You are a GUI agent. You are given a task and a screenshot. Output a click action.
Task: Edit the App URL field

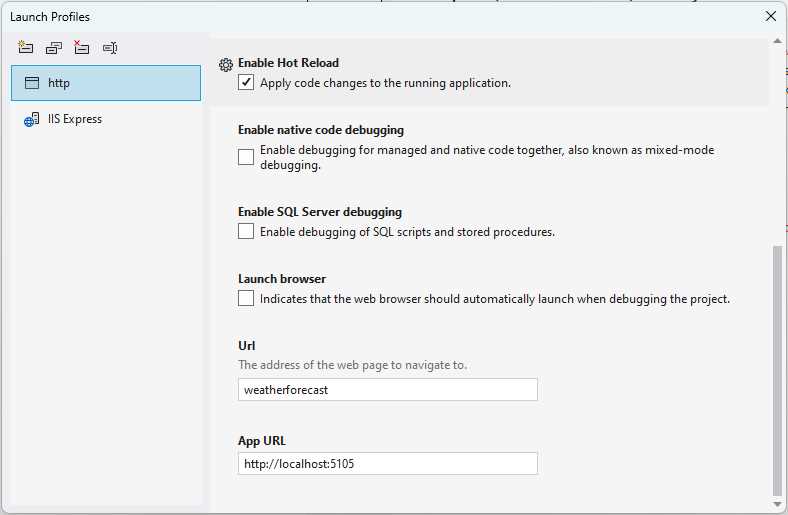[388, 463]
